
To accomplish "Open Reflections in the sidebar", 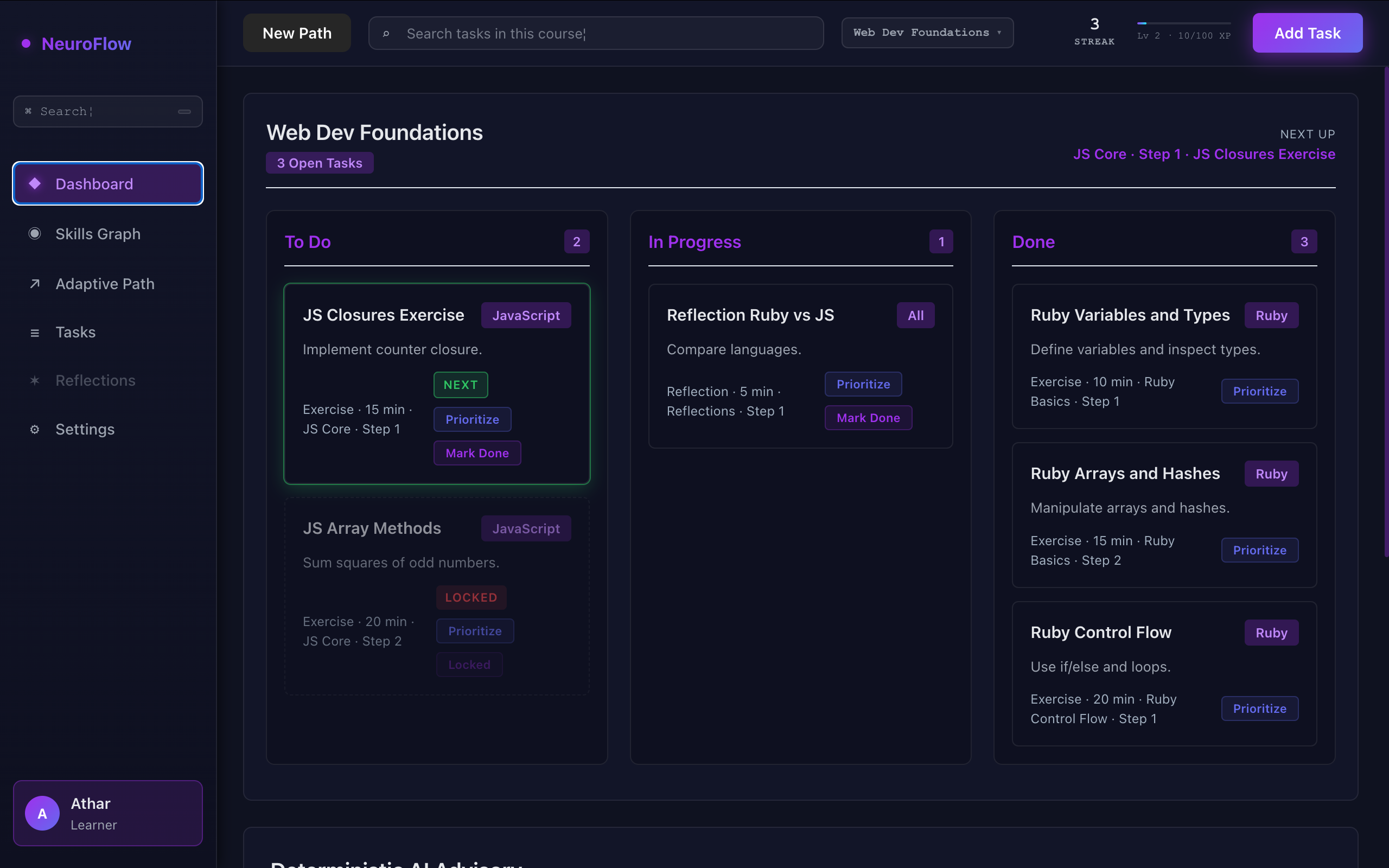I will point(108,381).
